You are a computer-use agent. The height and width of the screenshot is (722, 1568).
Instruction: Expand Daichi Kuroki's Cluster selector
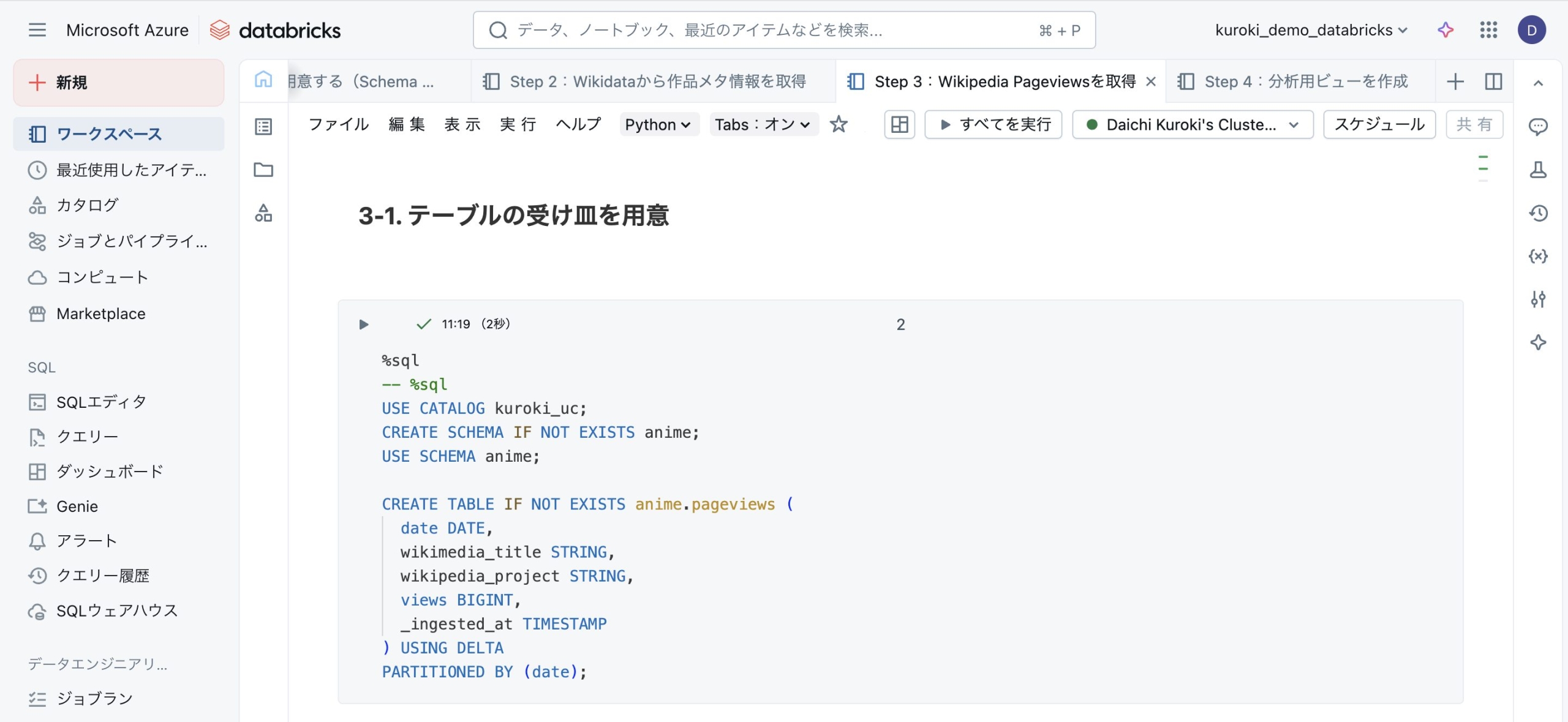1192,125
